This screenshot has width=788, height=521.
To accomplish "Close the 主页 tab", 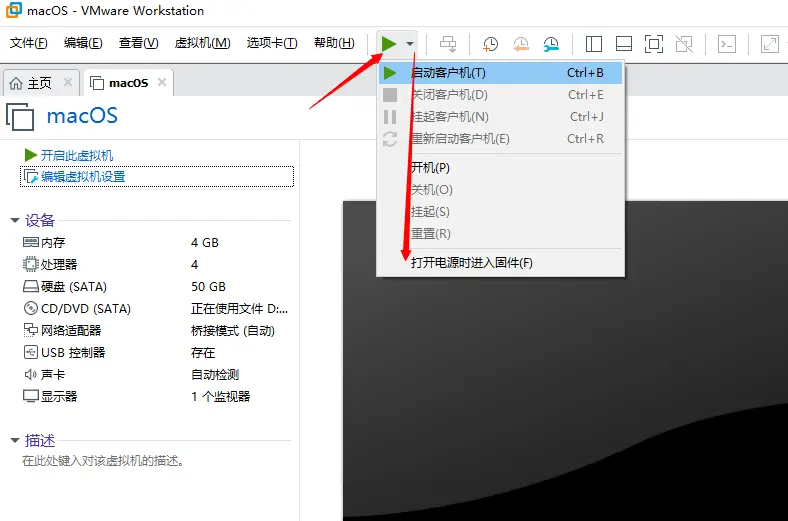I will click(68, 82).
